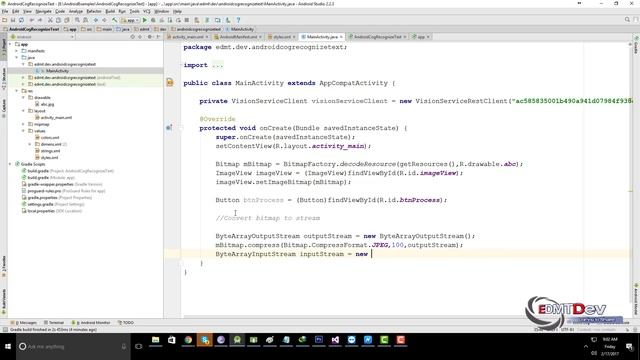Switch to the AndroidManifest.xml tab
This screenshot has height=360, width=640.
[238, 37]
